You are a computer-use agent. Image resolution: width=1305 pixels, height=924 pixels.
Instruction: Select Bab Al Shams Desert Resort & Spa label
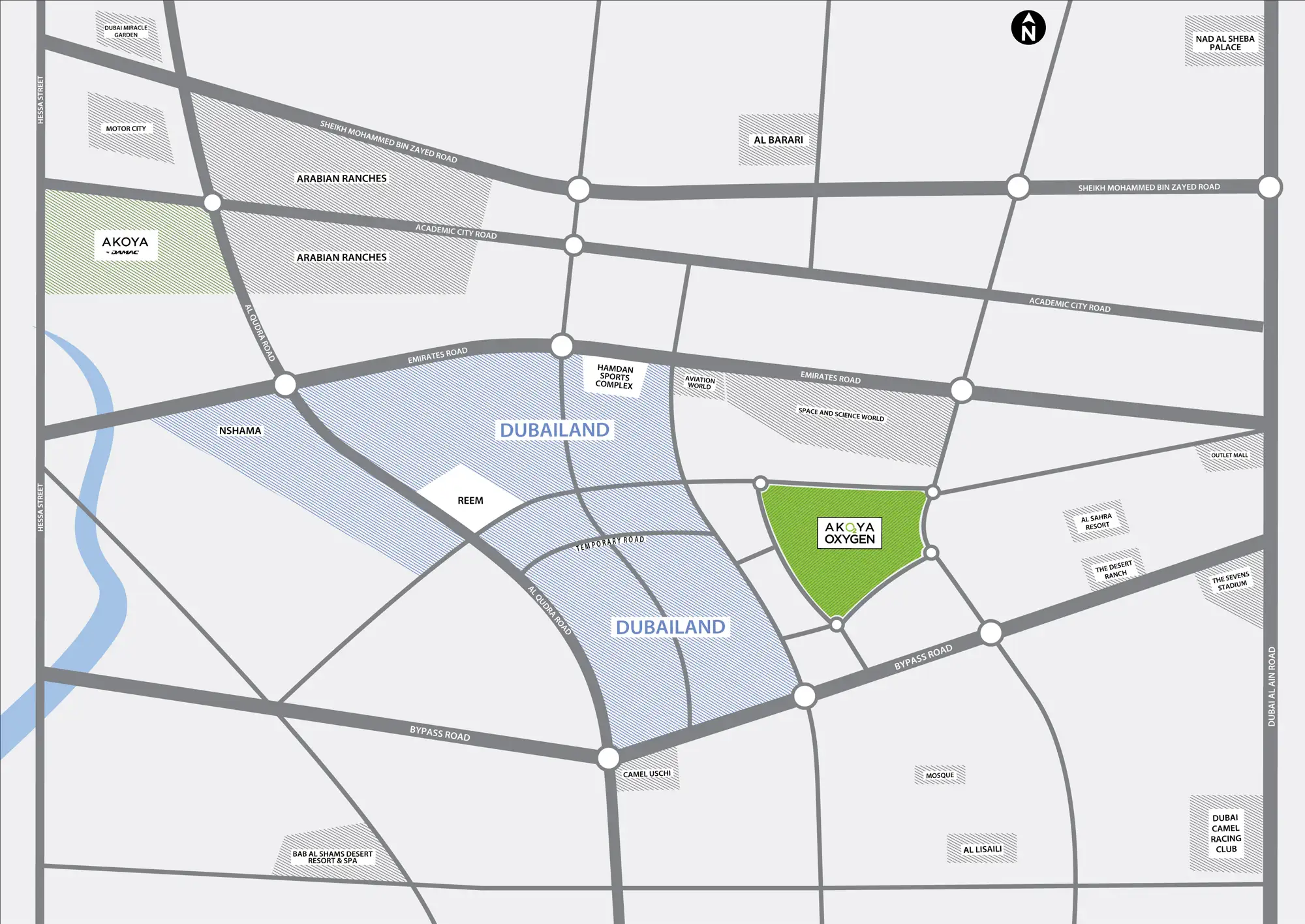click(332, 857)
